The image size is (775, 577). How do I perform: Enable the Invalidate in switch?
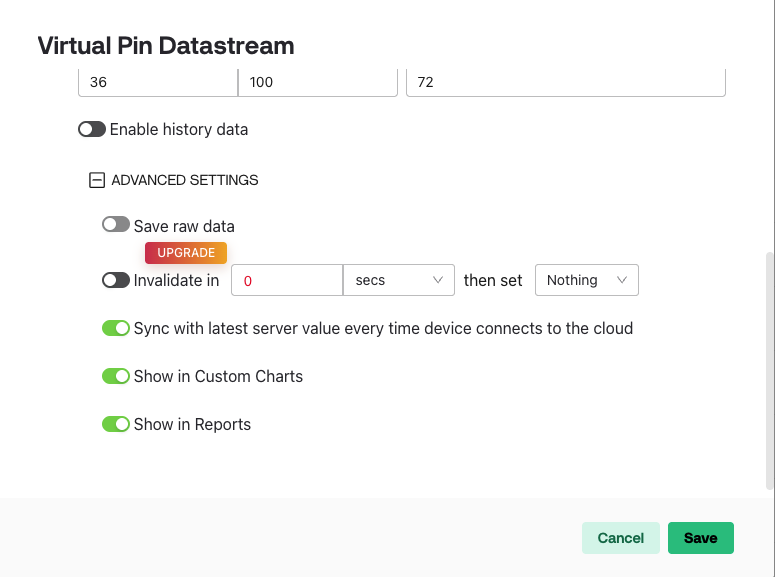116,281
